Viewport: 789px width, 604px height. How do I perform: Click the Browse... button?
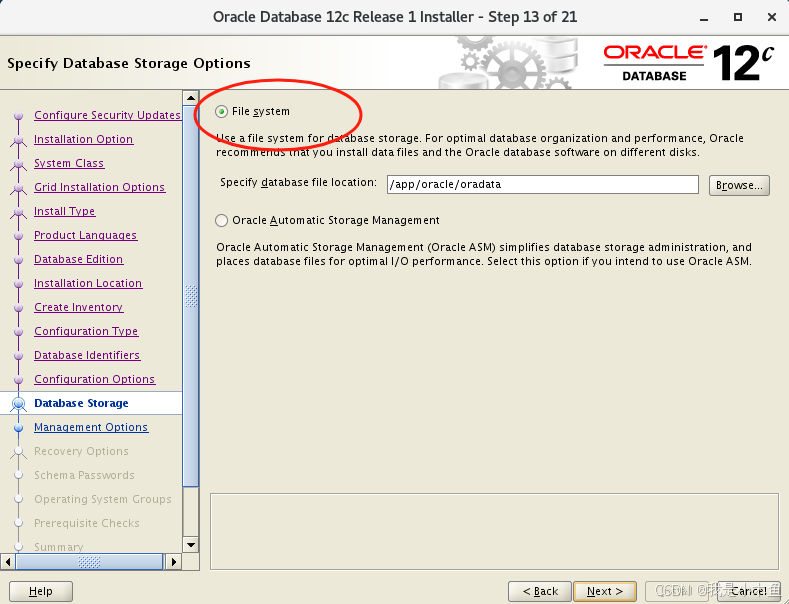pyautogui.click(x=739, y=185)
